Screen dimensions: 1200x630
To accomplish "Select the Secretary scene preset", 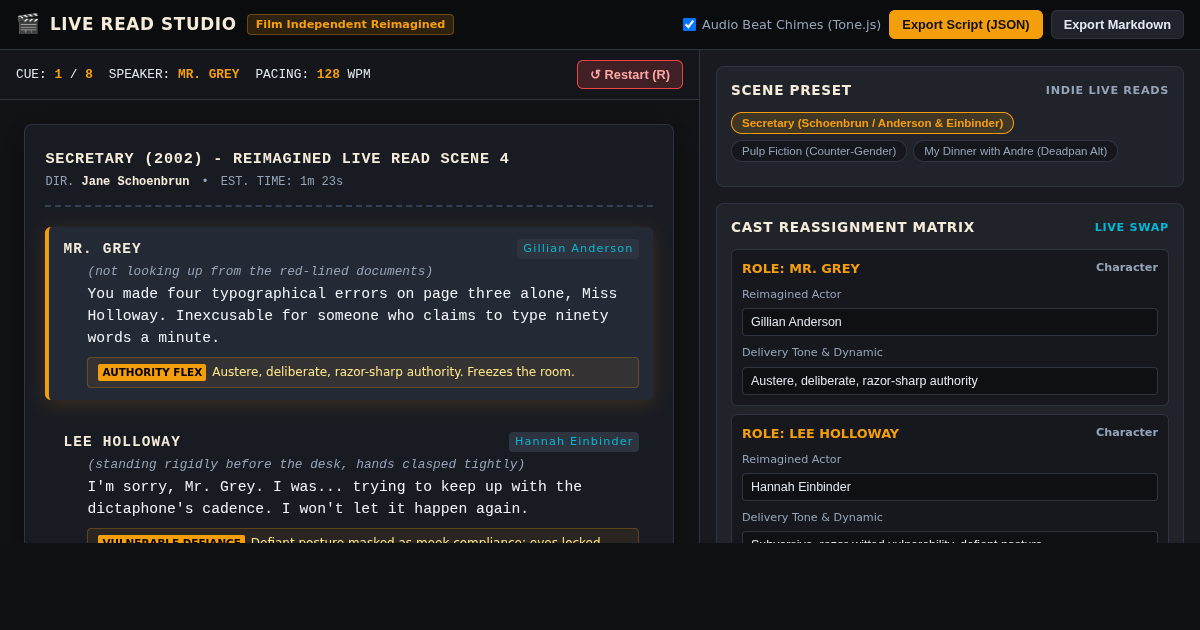I will (x=872, y=123).
